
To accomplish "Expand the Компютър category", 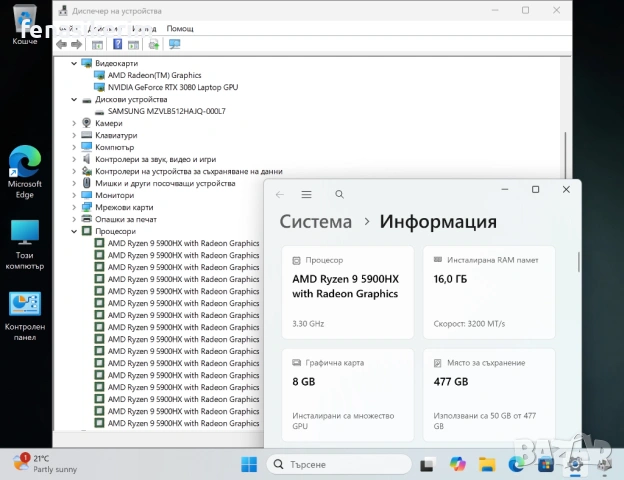I will (x=74, y=147).
